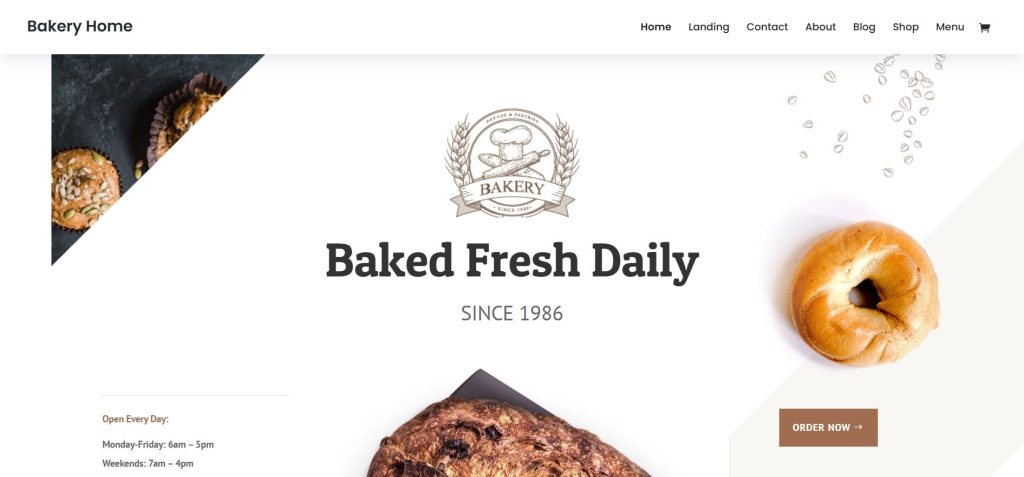Click the bagel image
Screen dimensions: 1024x477
tap(864, 293)
